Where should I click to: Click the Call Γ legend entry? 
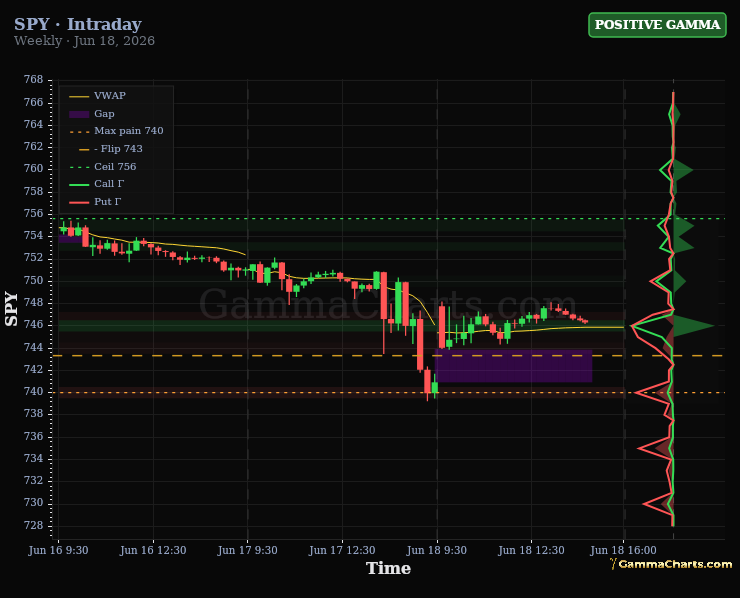click(97, 184)
